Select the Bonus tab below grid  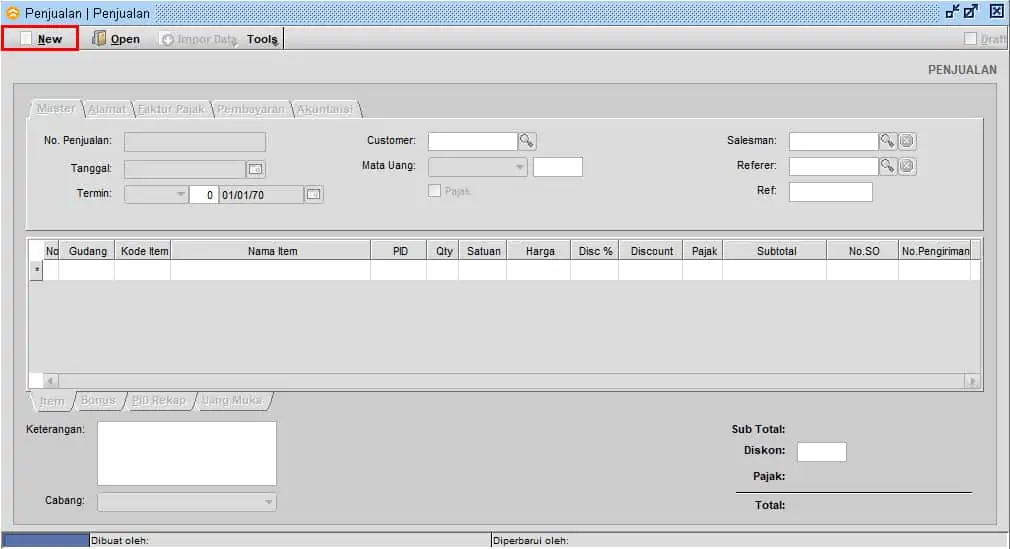(x=98, y=400)
